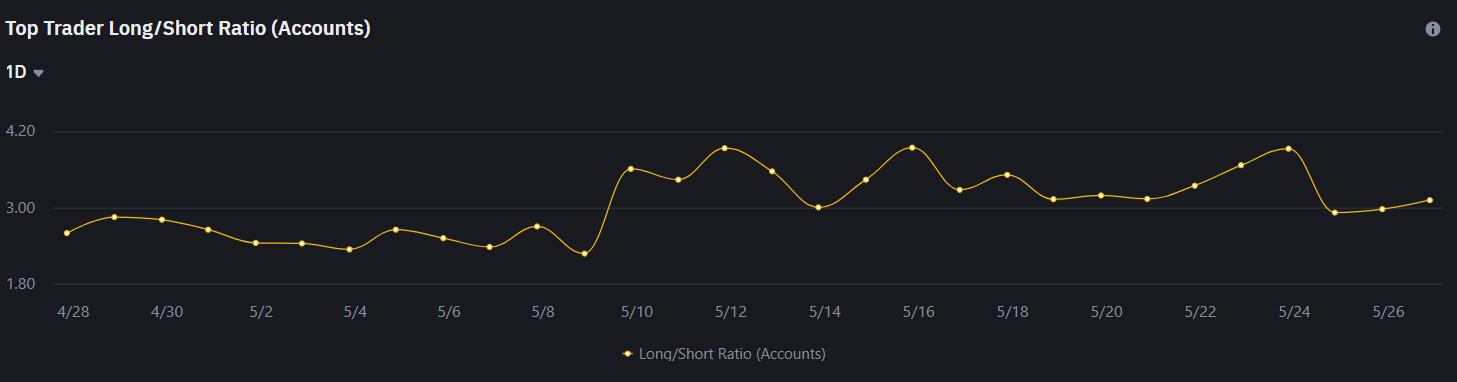This screenshot has width=1457, height=382.
Task: Click the 4.20 y-axis label
Action: click(21, 131)
